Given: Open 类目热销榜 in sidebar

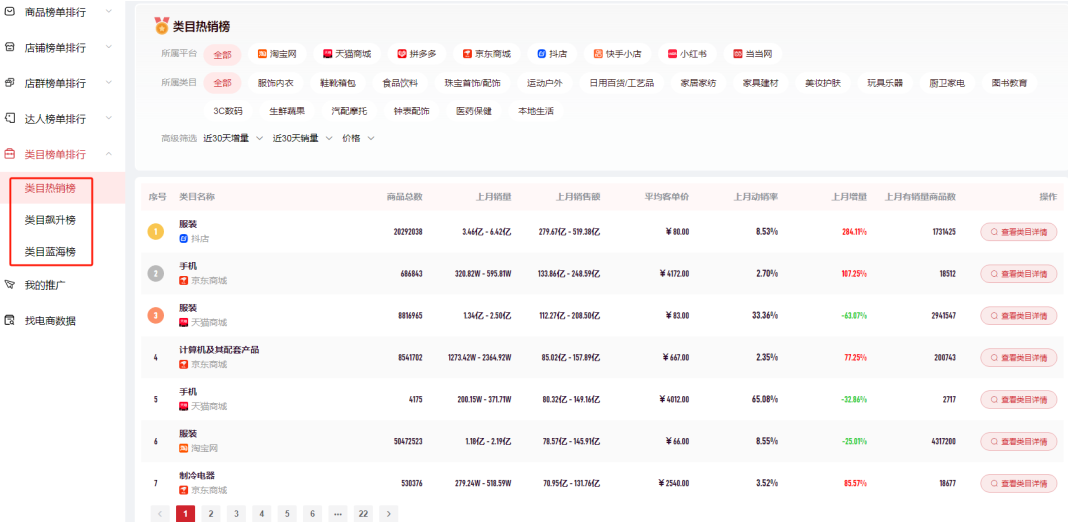Looking at the screenshot, I should [x=50, y=189].
